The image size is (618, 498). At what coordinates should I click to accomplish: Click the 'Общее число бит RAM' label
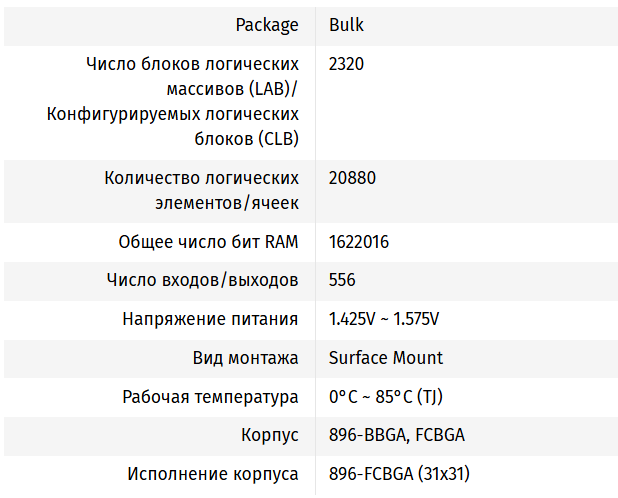208,242
